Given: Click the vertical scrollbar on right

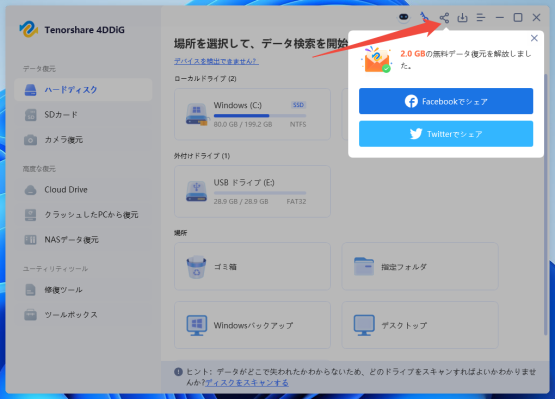Looking at the screenshot, I should (x=545, y=204).
